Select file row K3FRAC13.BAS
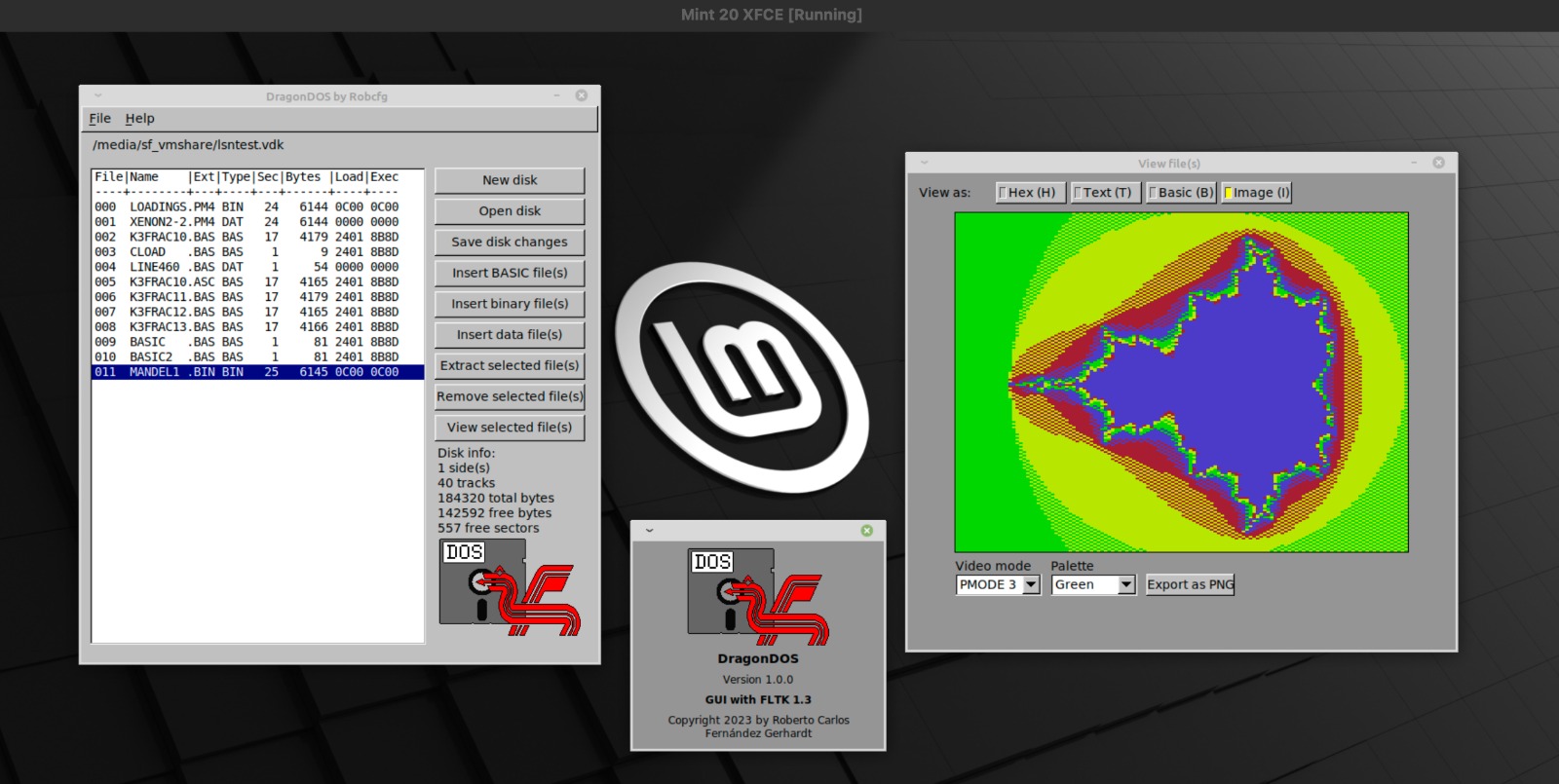The image size is (1559, 784). 258,327
